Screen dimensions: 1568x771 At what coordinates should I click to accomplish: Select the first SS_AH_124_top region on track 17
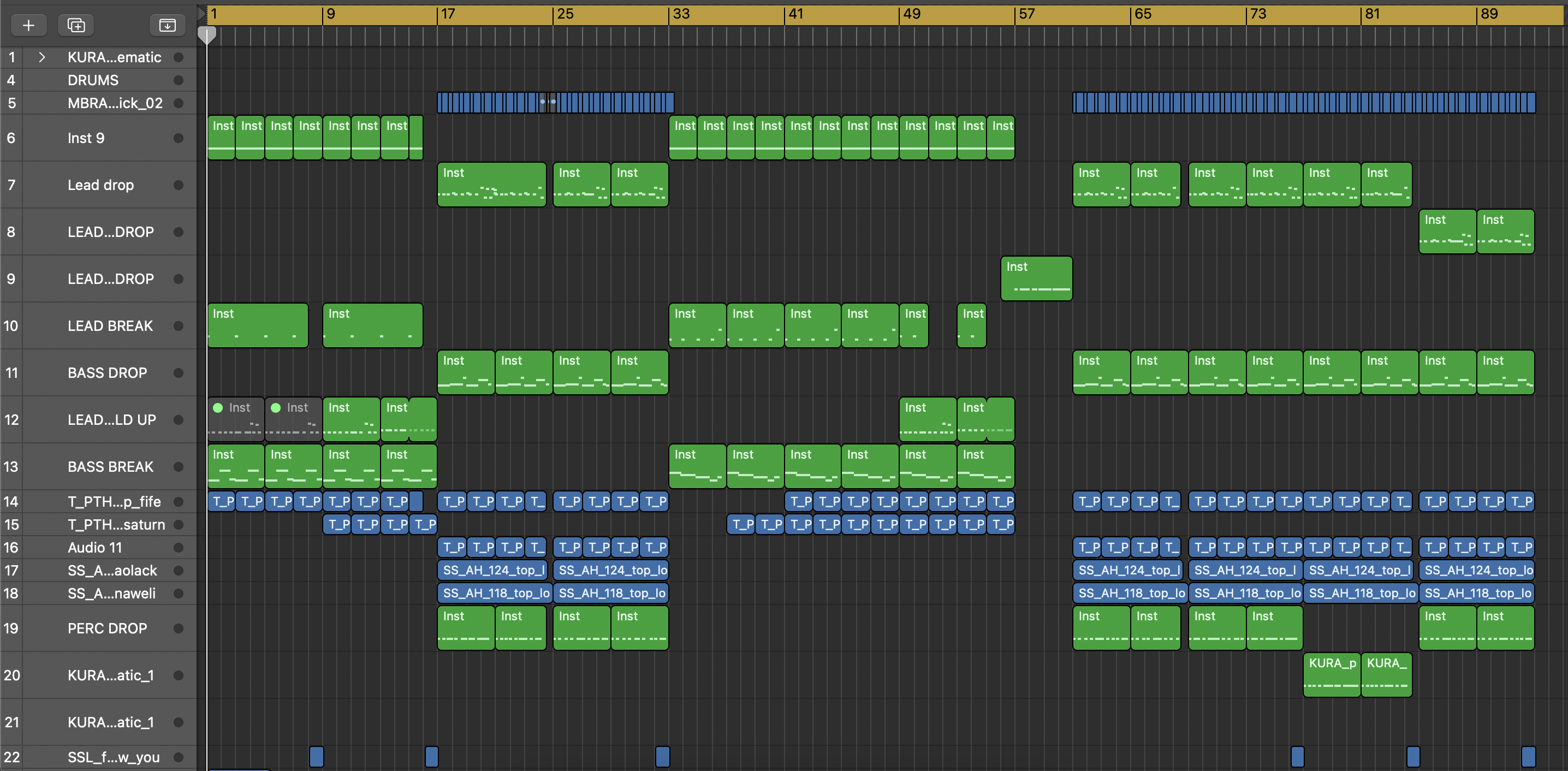click(492, 571)
